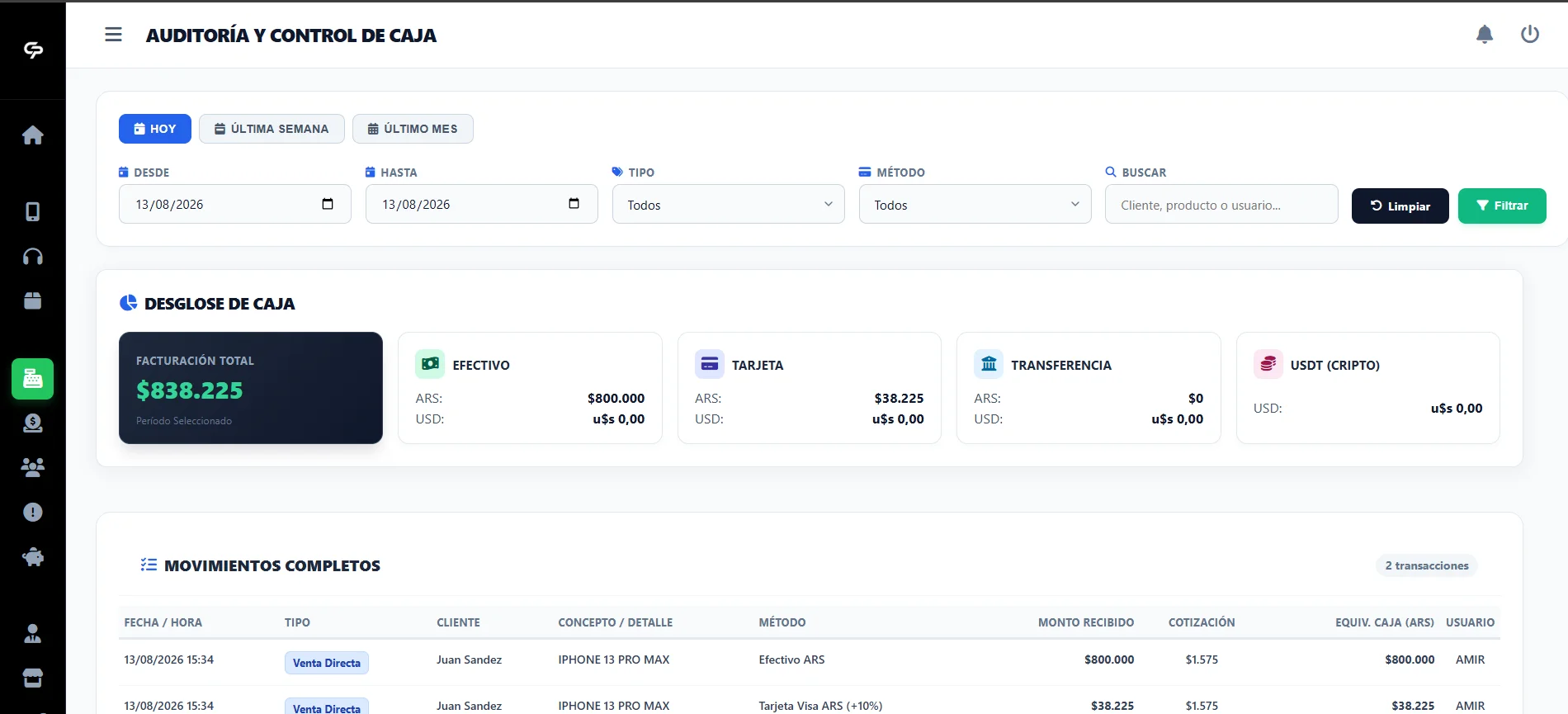Click the Tarjeta Visa ARS (+10%) cell
The height and width of the screenshot is (714, 1568).
(821, 706)
